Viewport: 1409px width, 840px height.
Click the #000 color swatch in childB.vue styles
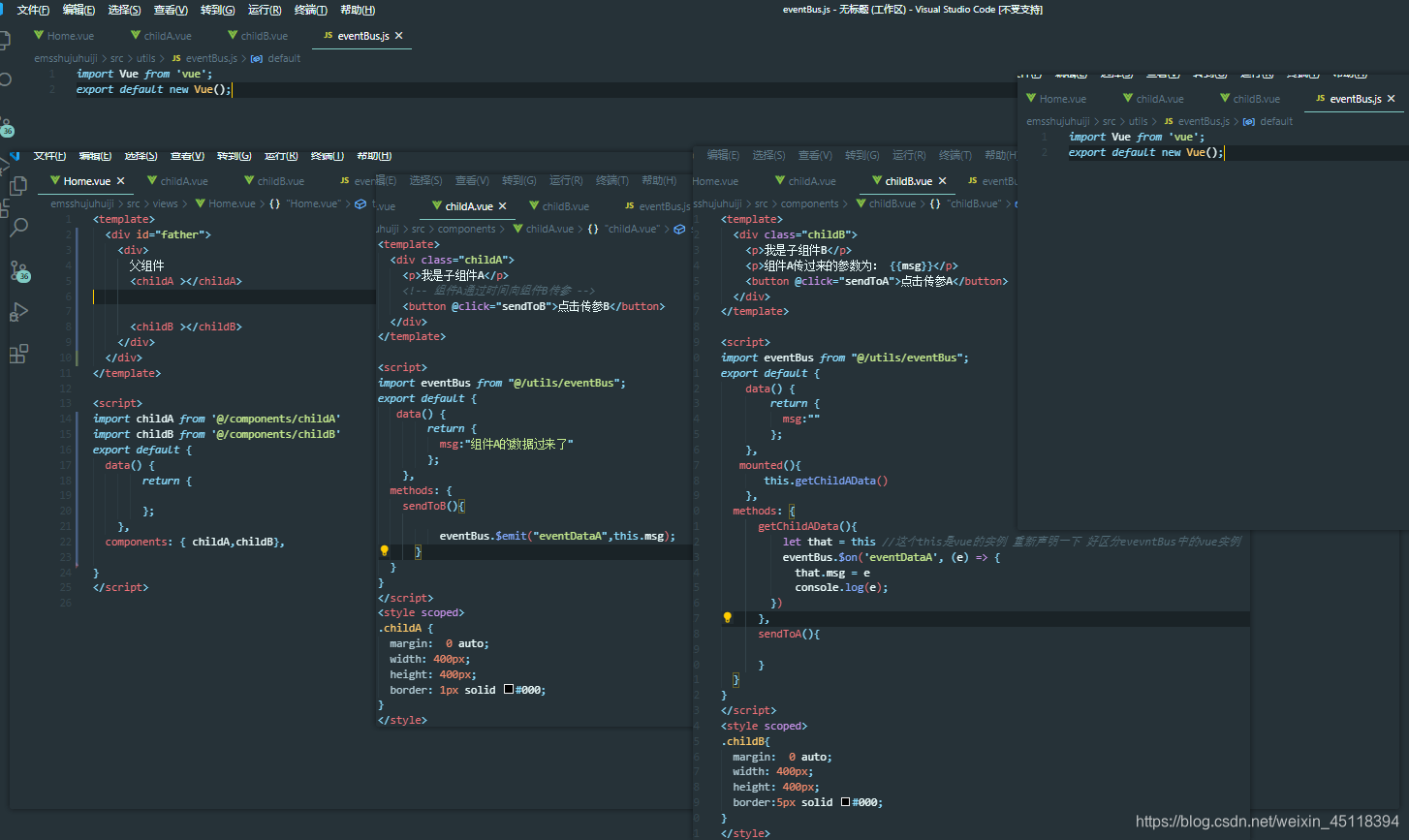[845, 802]
